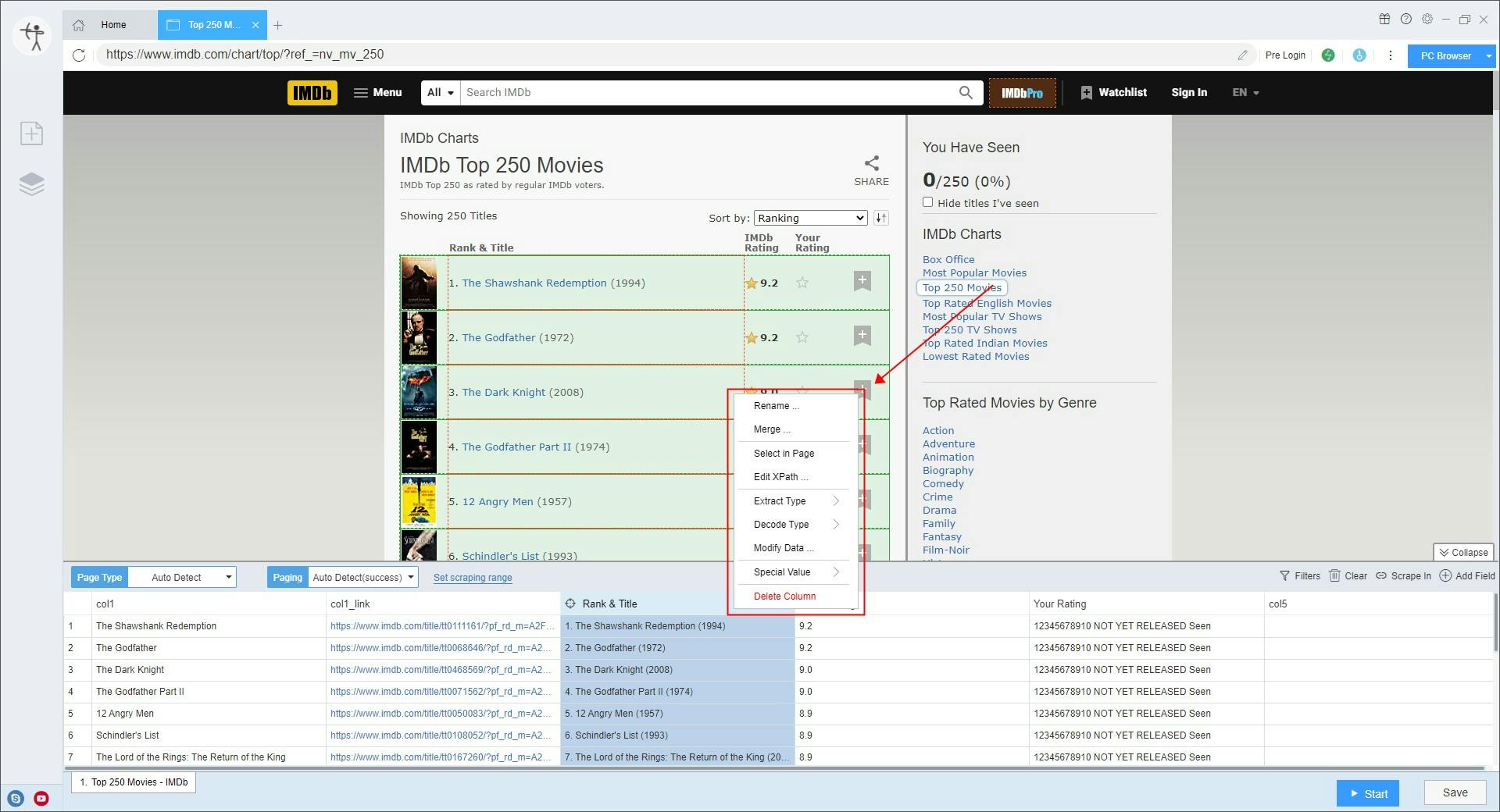
Task: Open The Godfather Part II title link
Action: pos(516,447)
